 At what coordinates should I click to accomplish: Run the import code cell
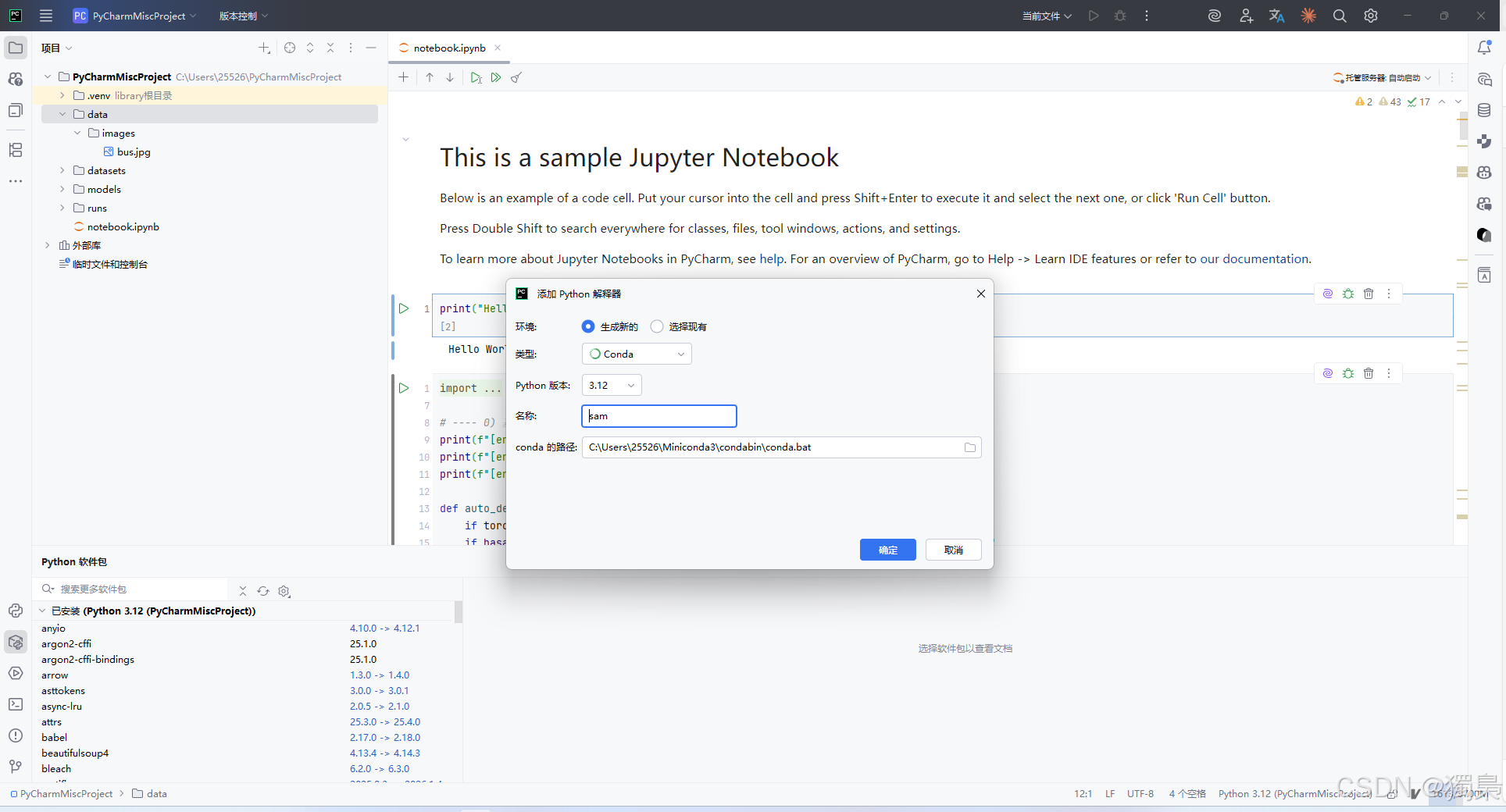coord(404,388)
